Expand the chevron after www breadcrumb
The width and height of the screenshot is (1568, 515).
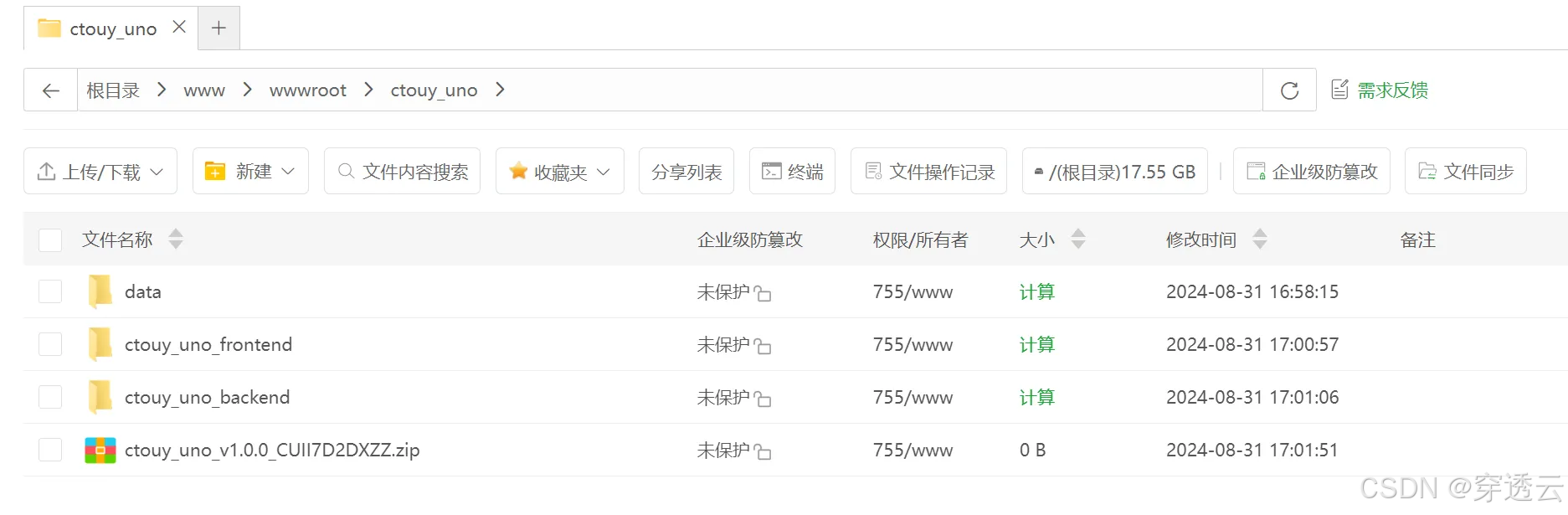coord(247,90)
